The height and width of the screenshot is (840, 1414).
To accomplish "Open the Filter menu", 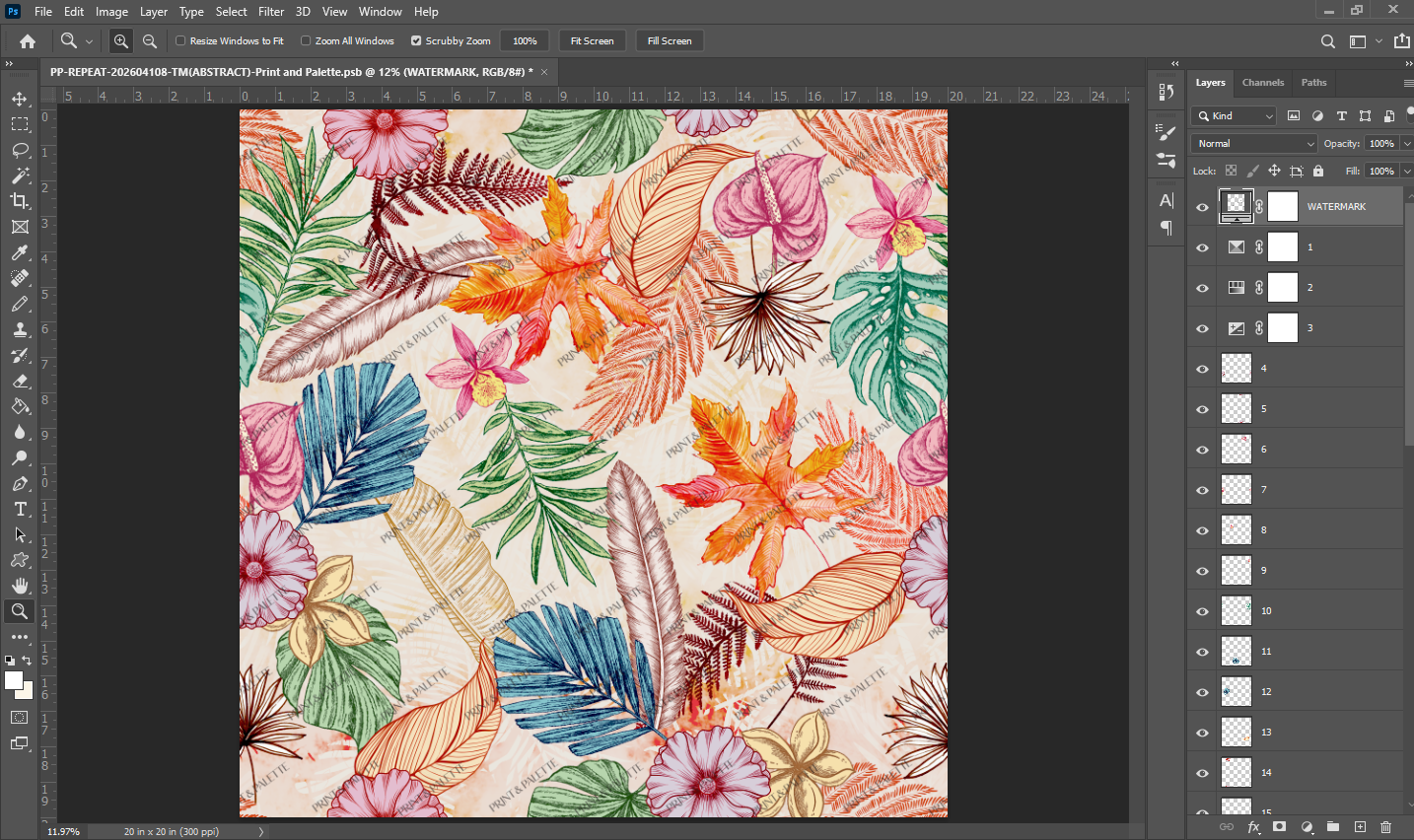I will 271,12.
